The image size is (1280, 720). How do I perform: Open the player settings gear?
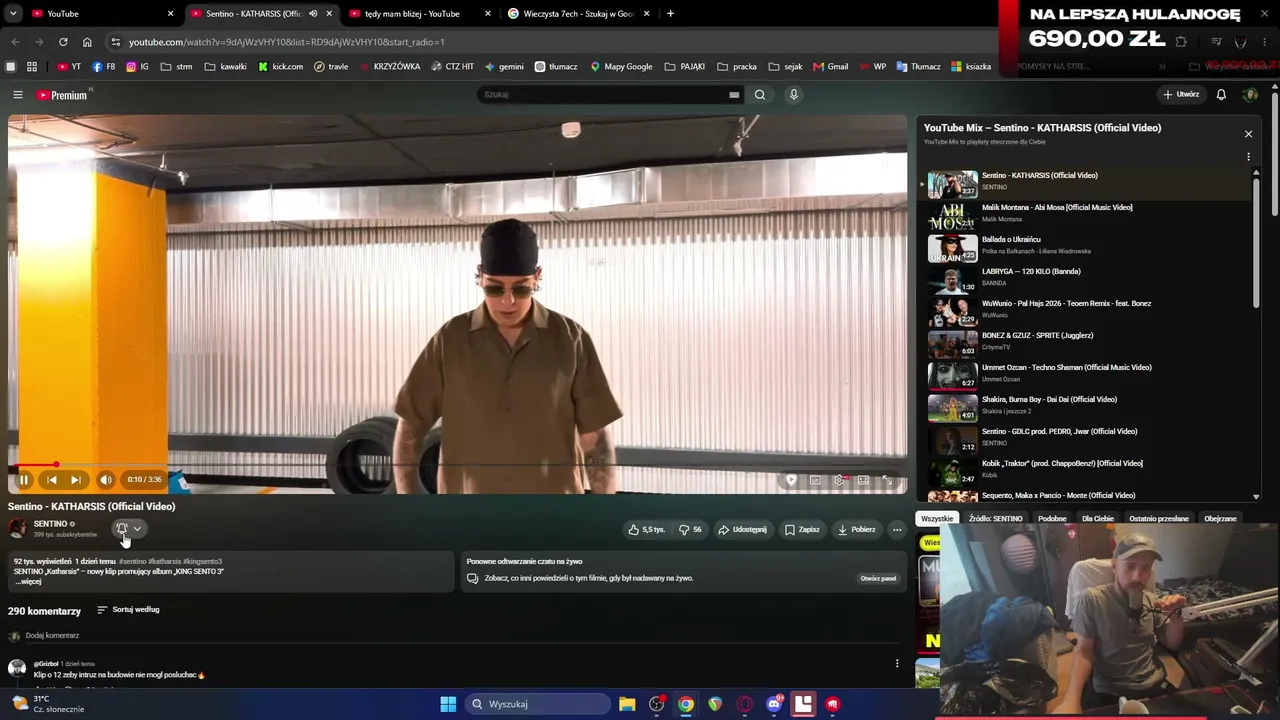click(x=839, y=480)
